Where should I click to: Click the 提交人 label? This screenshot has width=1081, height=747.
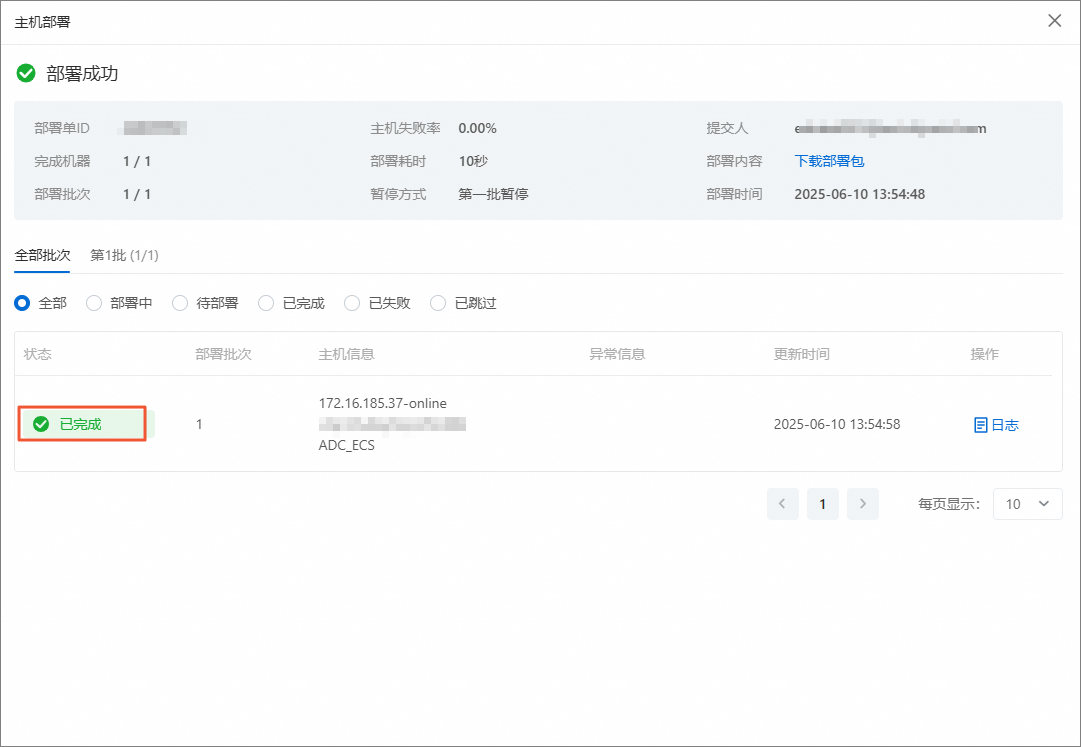[x=727, y=128]
